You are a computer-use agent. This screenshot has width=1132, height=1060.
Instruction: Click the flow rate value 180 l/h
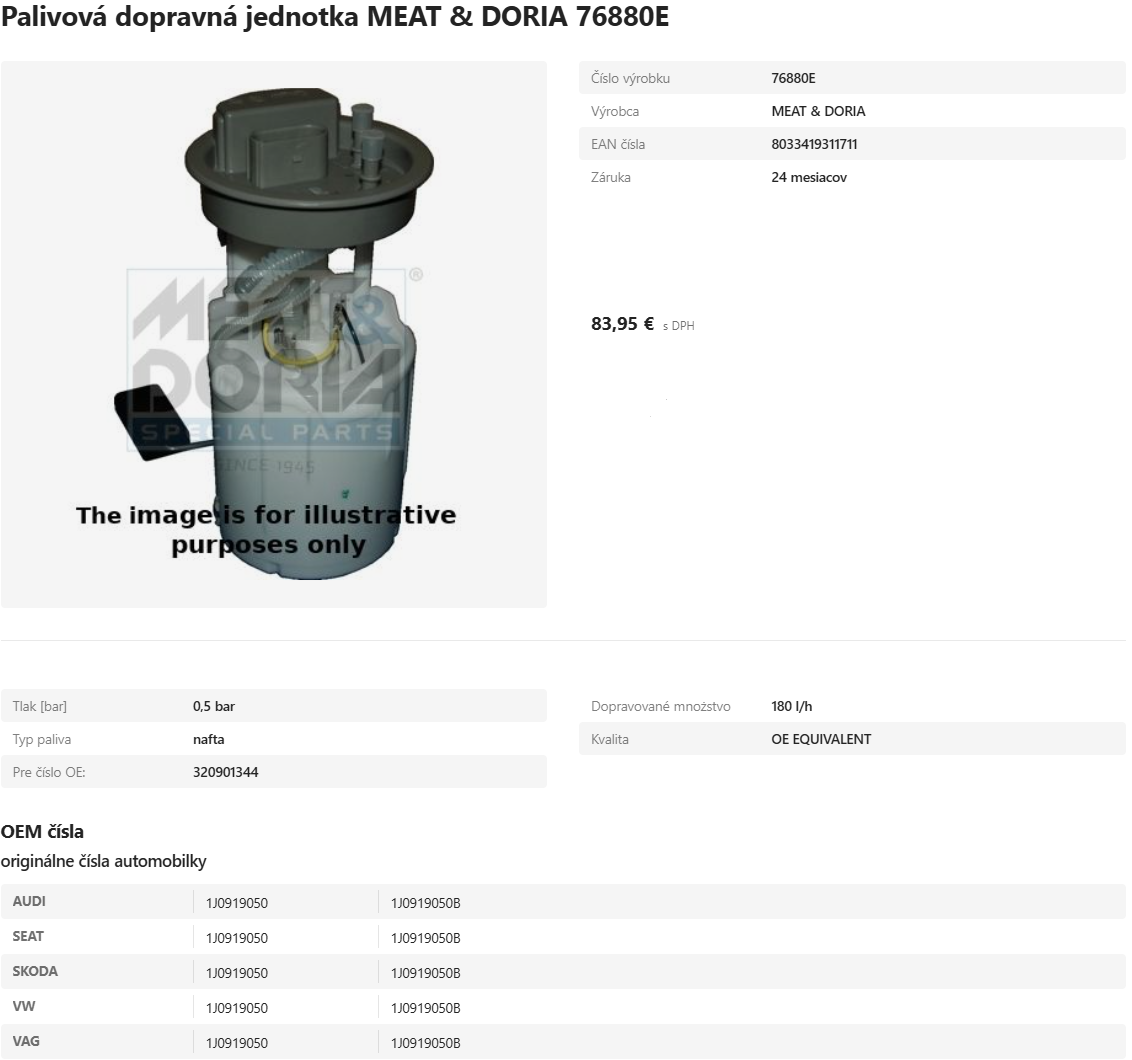click(792, 706)
